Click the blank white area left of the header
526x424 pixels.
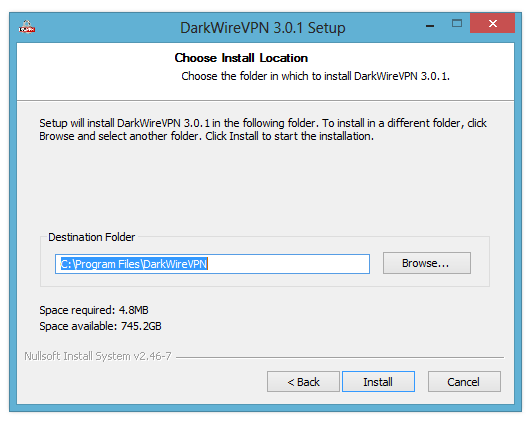click(94, 70)
